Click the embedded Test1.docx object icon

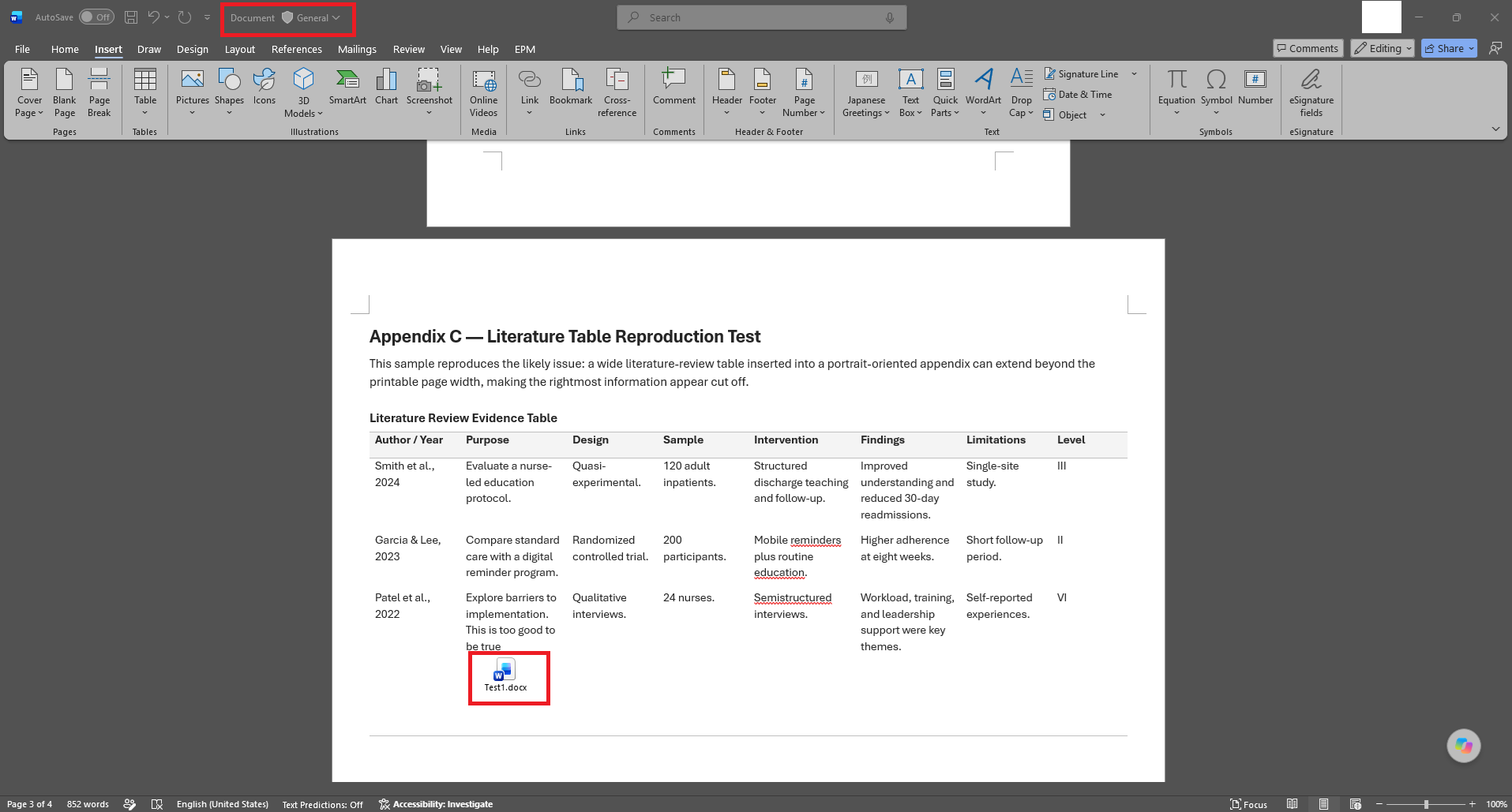click(505, 676)
